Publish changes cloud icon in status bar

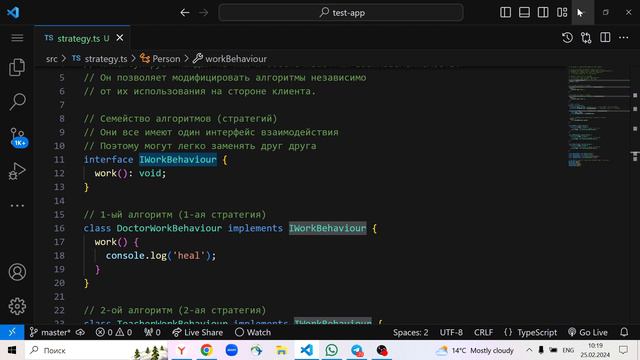tap(80, 332)
